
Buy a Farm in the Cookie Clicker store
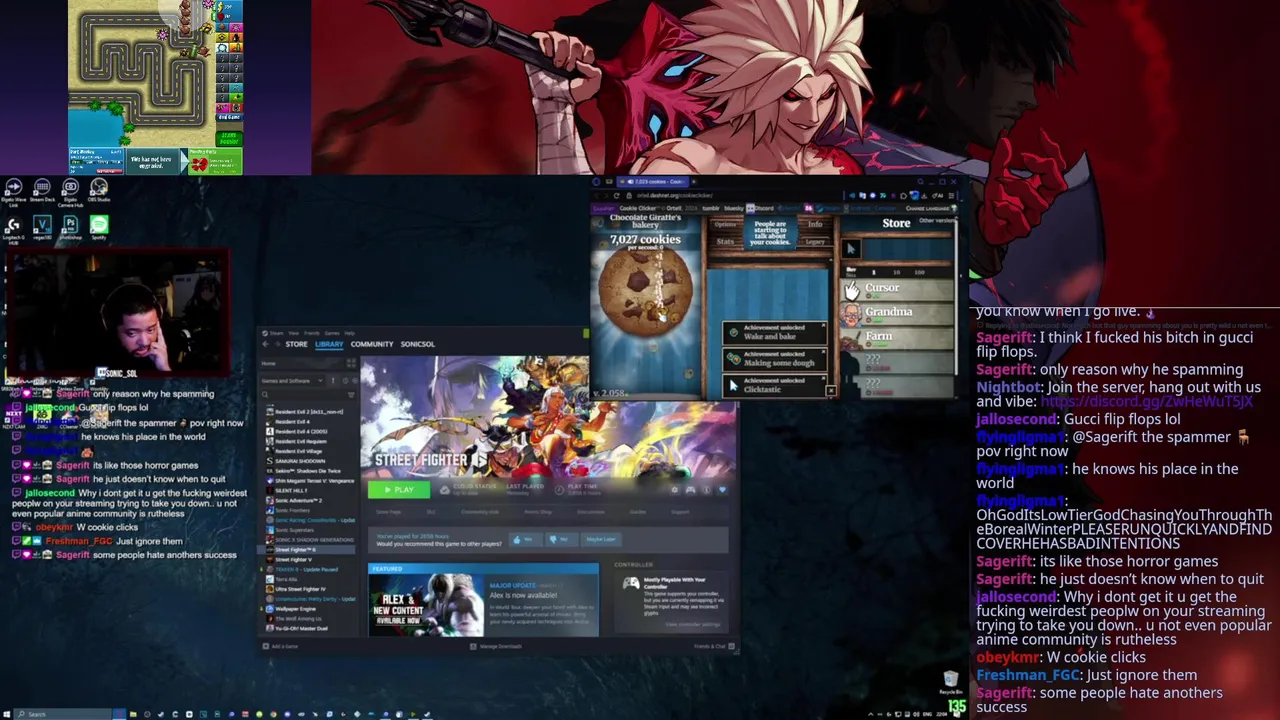tap(897, 336)
